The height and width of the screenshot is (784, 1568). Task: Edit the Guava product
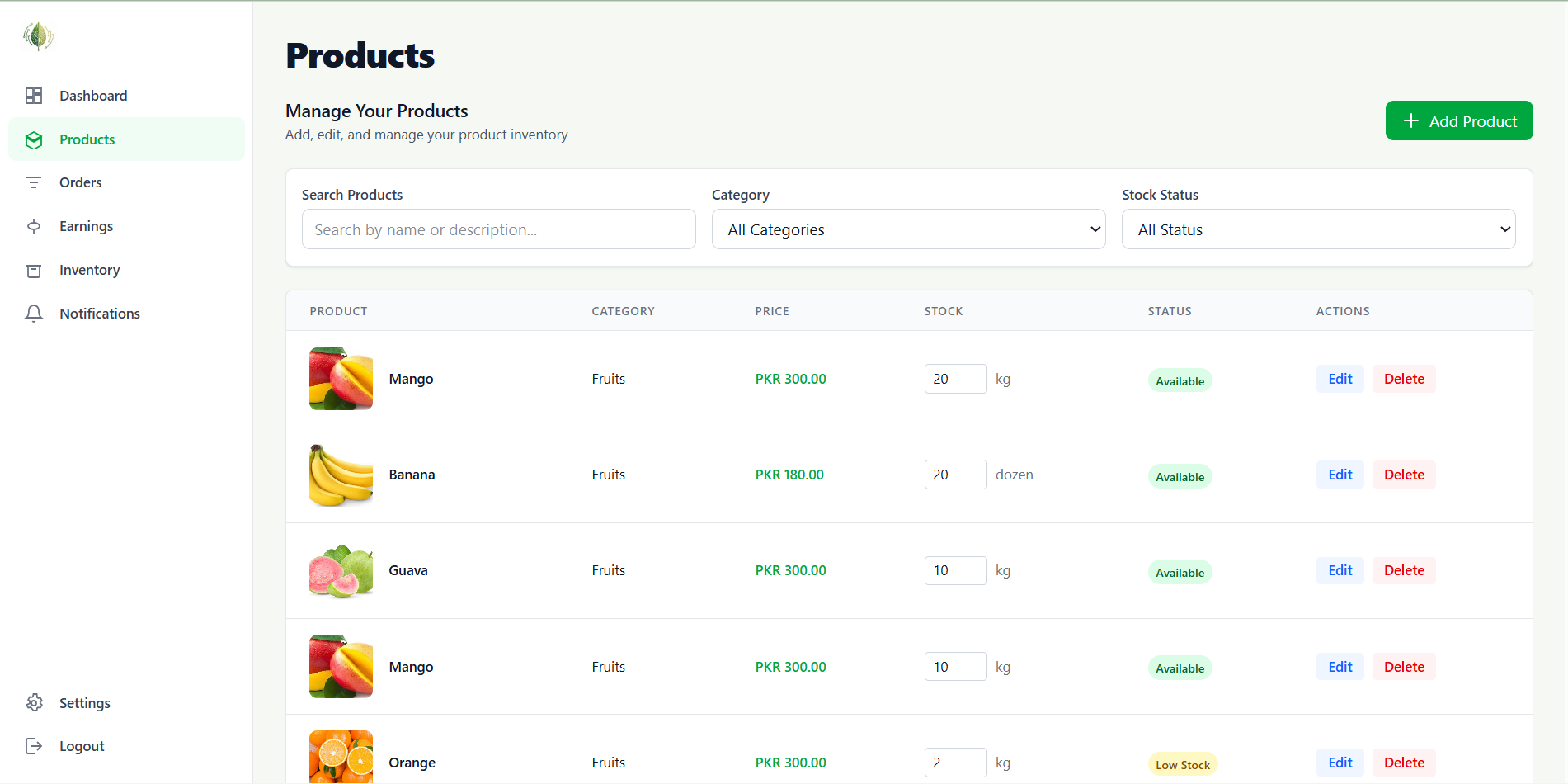[1340, 570]
